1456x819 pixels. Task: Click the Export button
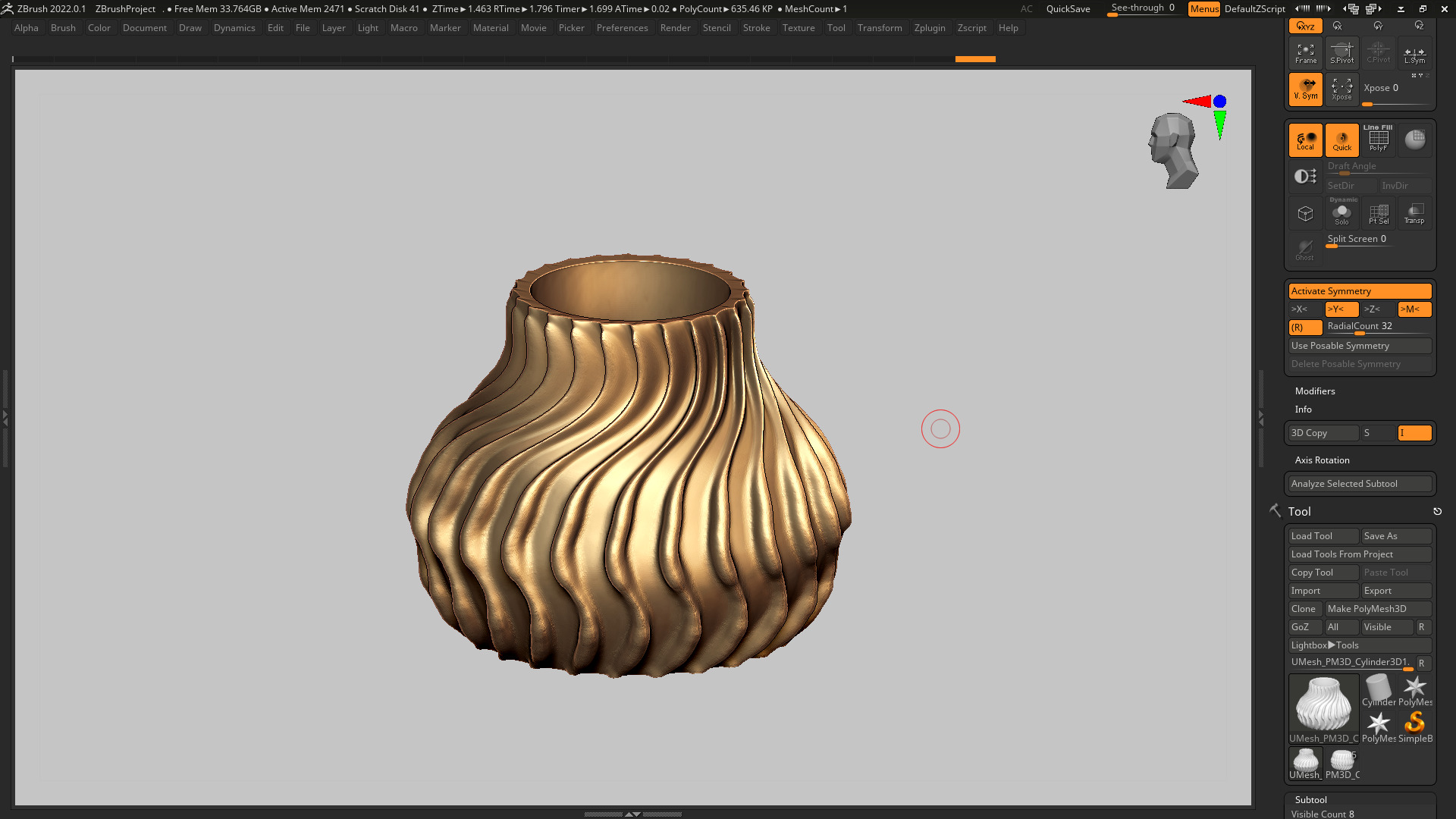[x=1396, y=591]
